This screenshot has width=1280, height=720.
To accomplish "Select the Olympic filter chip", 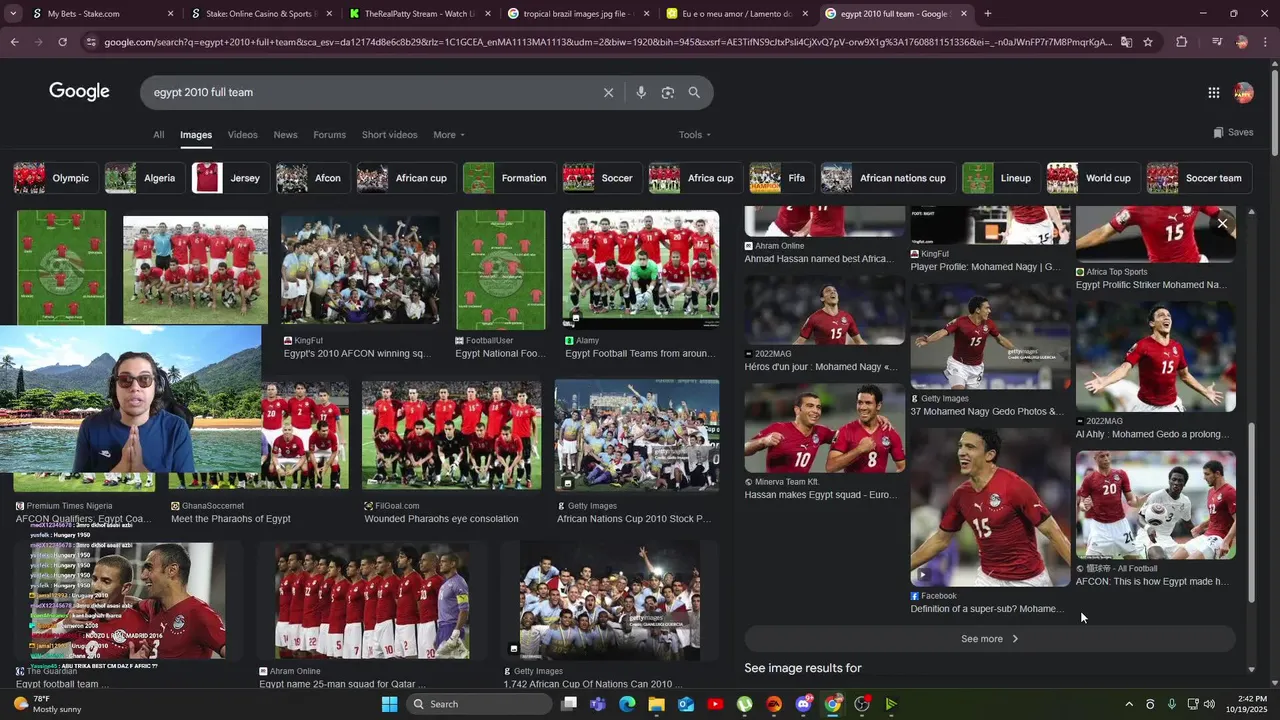I will (x=55, y=178).
